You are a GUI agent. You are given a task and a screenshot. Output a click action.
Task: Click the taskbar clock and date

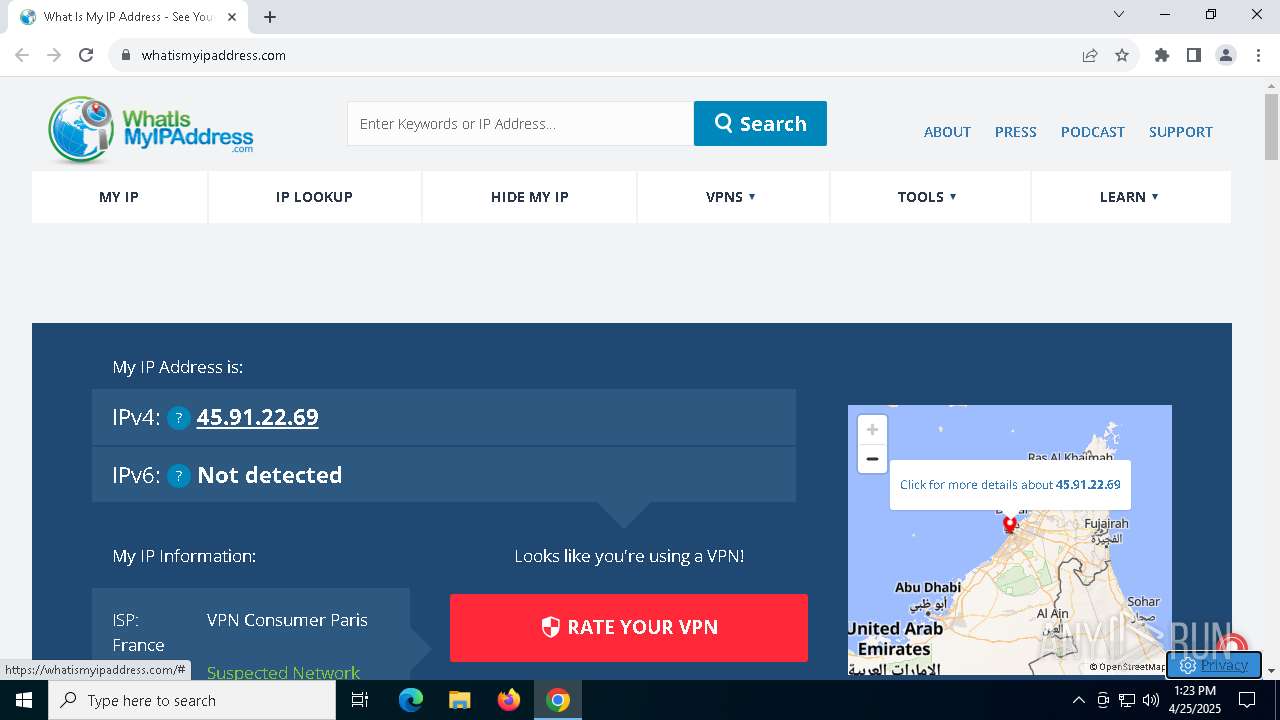(1195, 700)
